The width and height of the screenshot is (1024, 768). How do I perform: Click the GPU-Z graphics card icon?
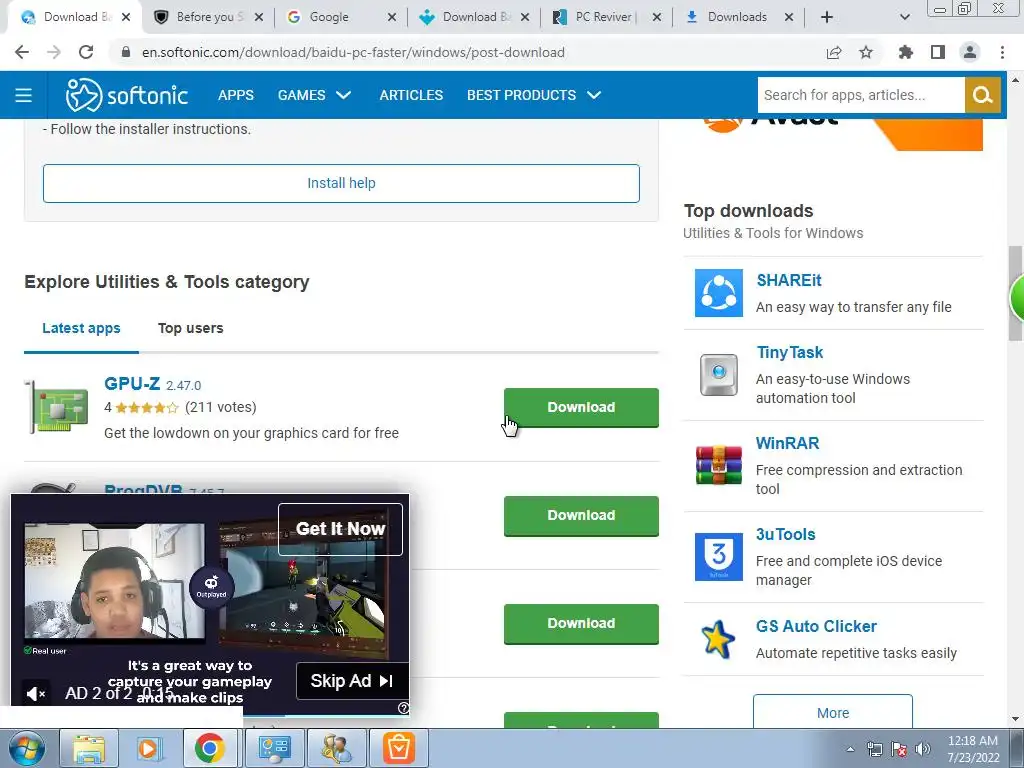tap(57, 407)
